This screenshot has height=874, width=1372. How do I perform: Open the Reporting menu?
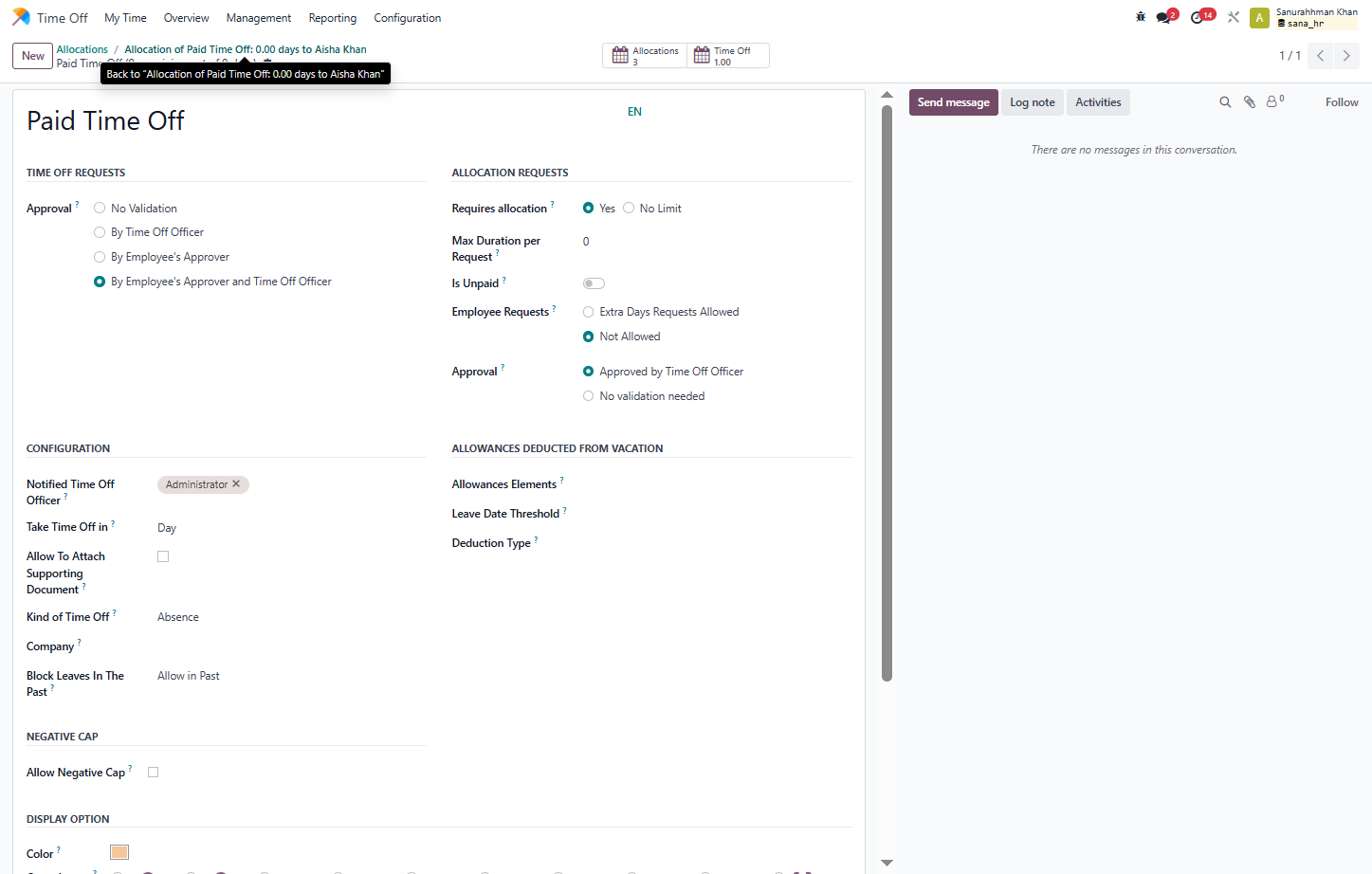pos(333,18)
